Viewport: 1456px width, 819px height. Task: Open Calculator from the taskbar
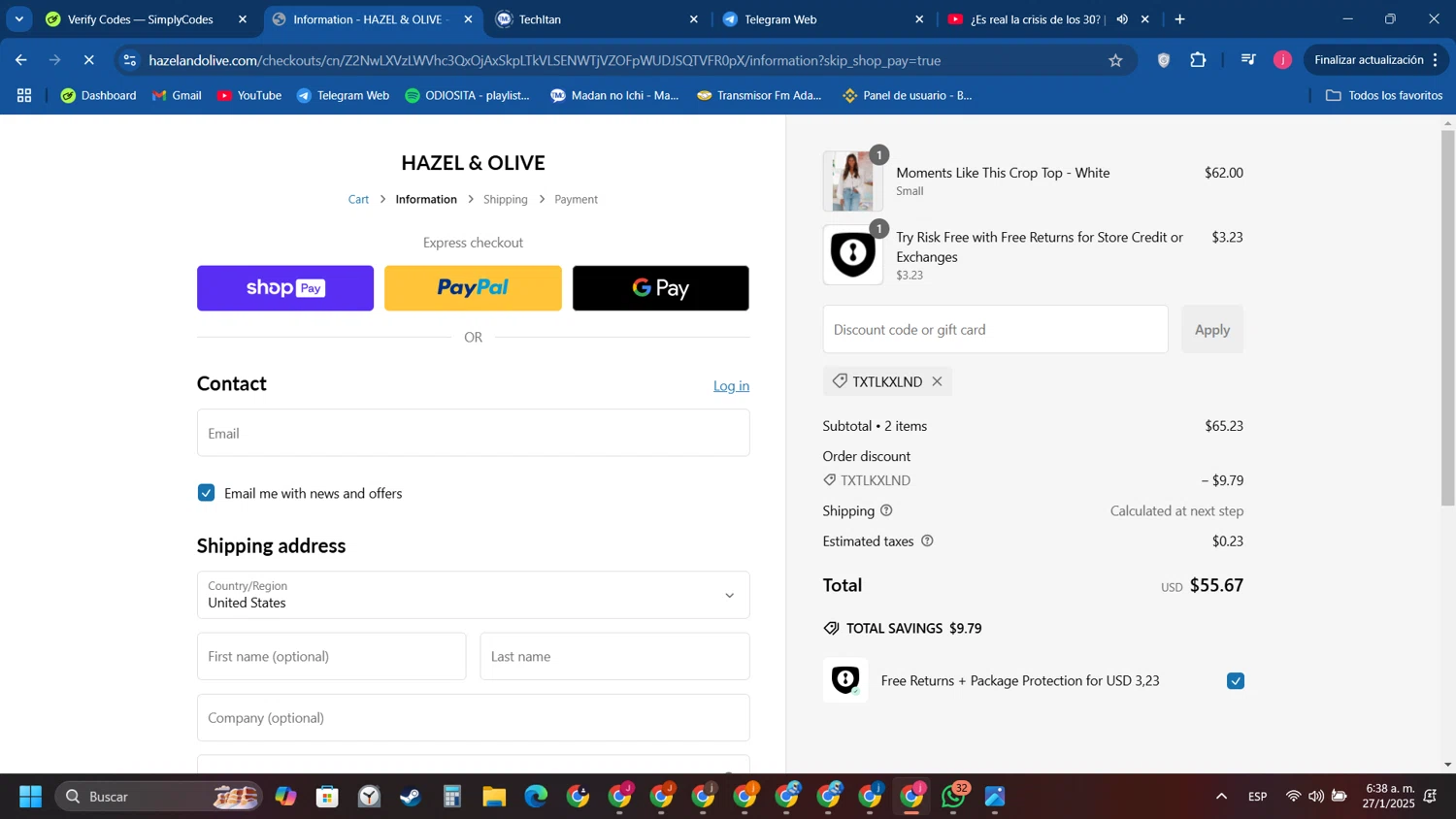[x=452, y=797]
